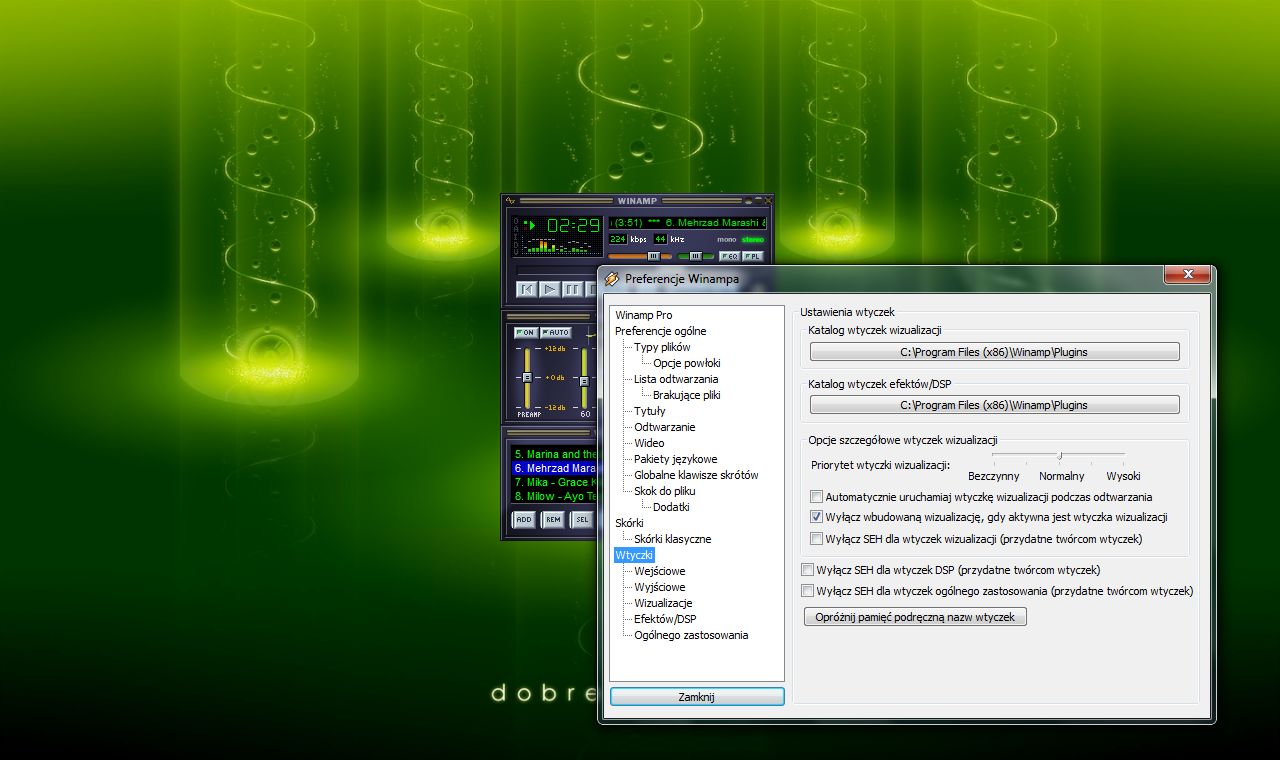Click the playlist SEL button
Viewport: 1280px width, 760px height.
point(582,519)
